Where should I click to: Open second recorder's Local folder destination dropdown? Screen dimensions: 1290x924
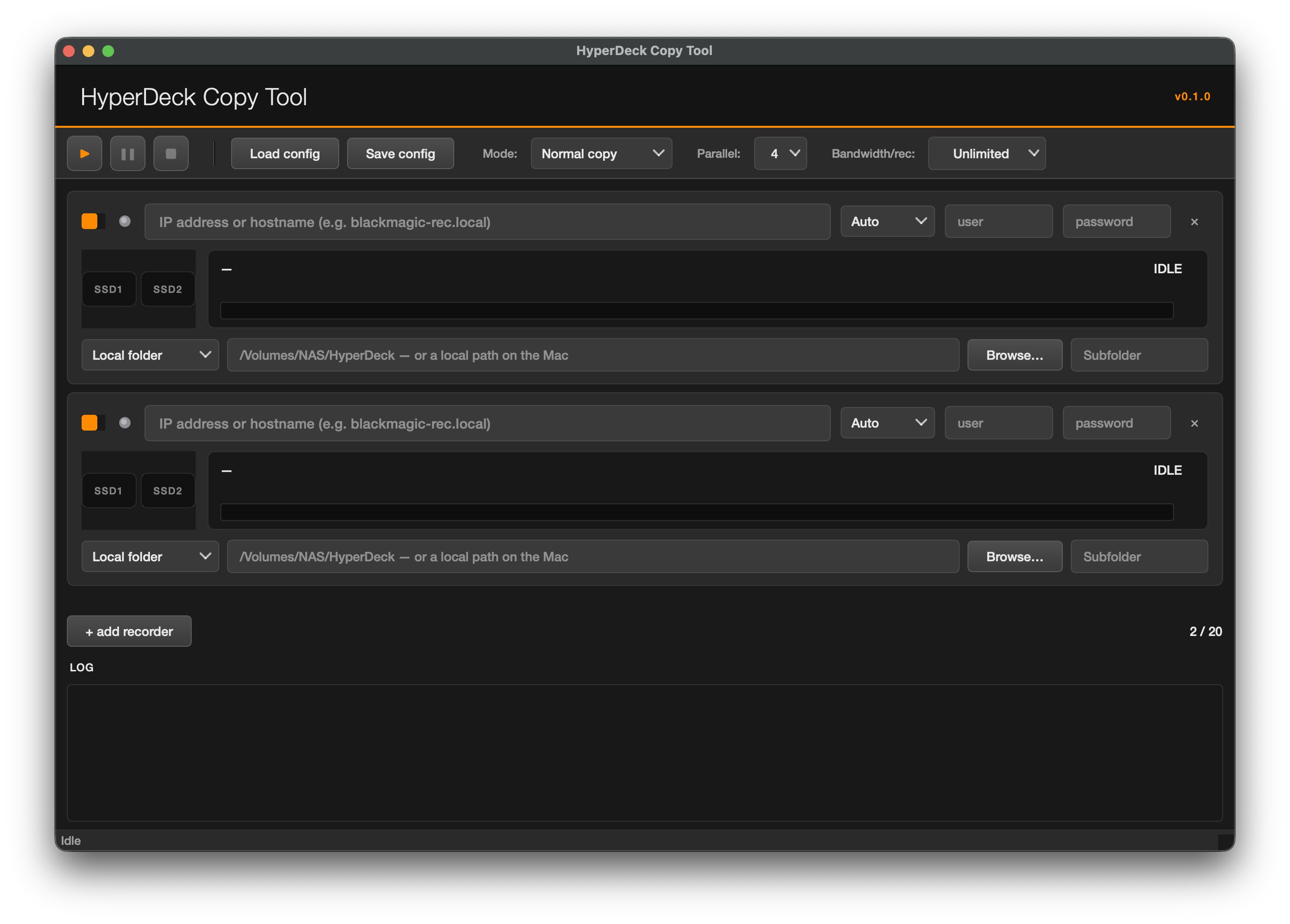(150, 556)
